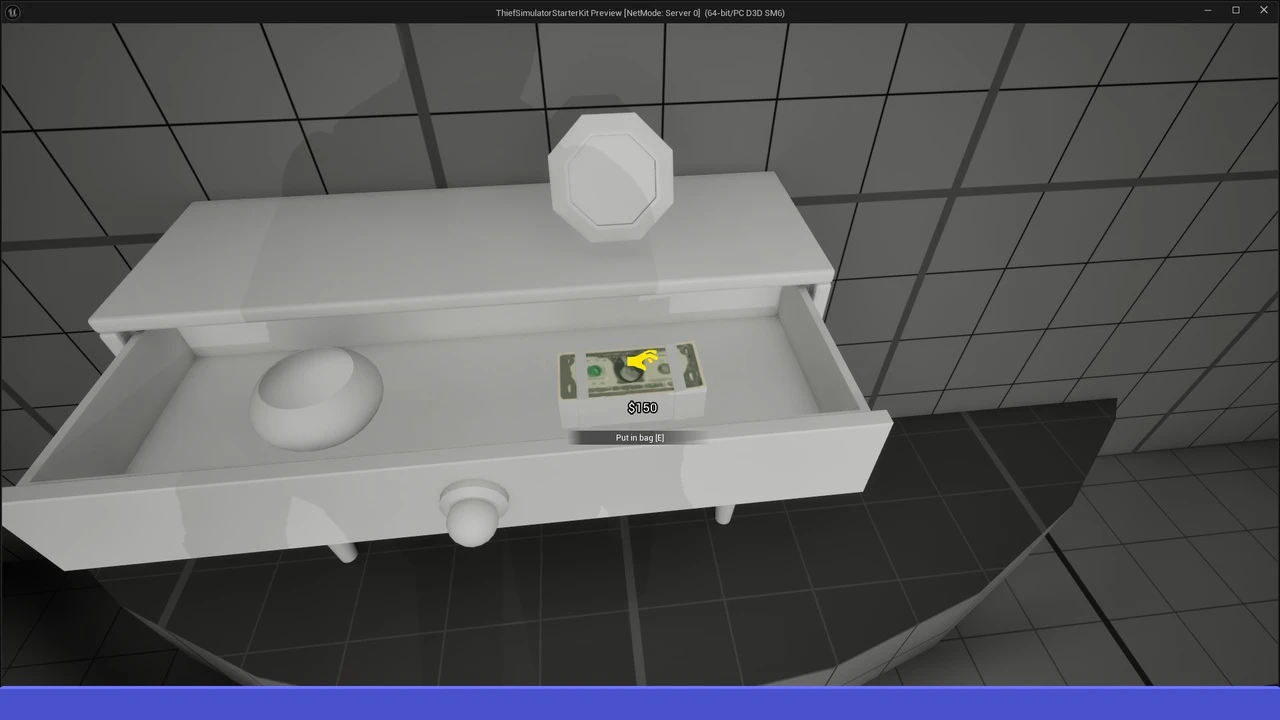Close the ThiefSimulatorStarterKit preview window

pos(1263,12)
